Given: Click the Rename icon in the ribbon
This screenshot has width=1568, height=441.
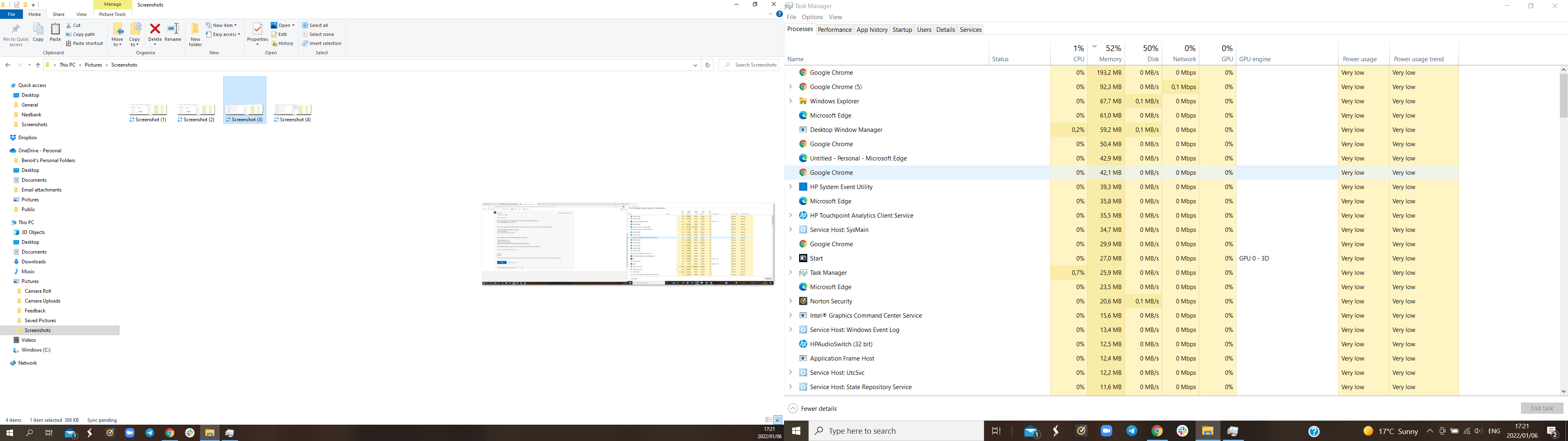Looking at the screenshot, I should tap(173, 33).
